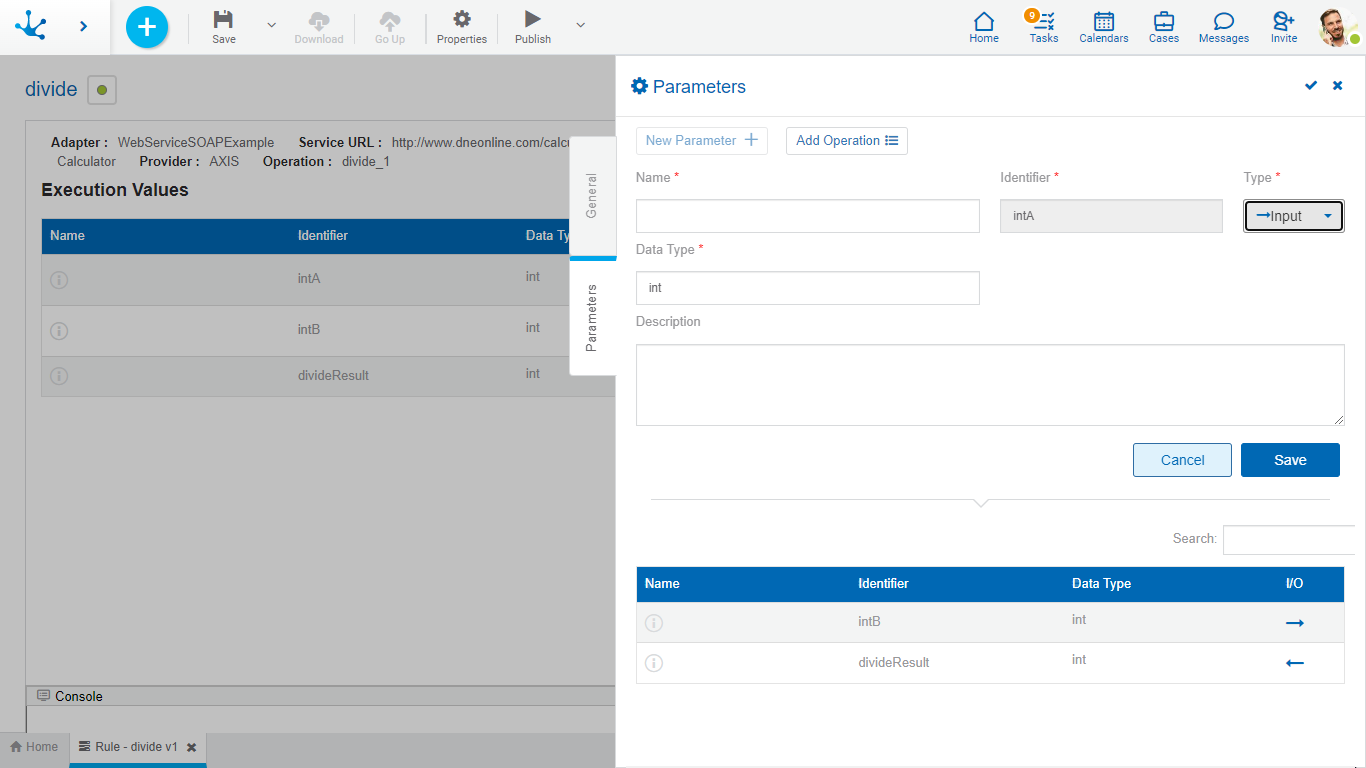Expand the Publish options arrow
Screen dimensions: 1366x768
click(580, 25)
